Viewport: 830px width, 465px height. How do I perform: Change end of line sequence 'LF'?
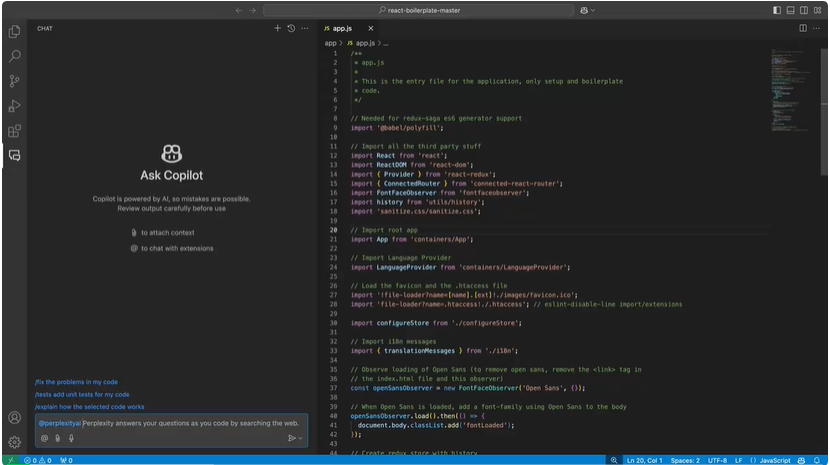(x=738, y=460)
